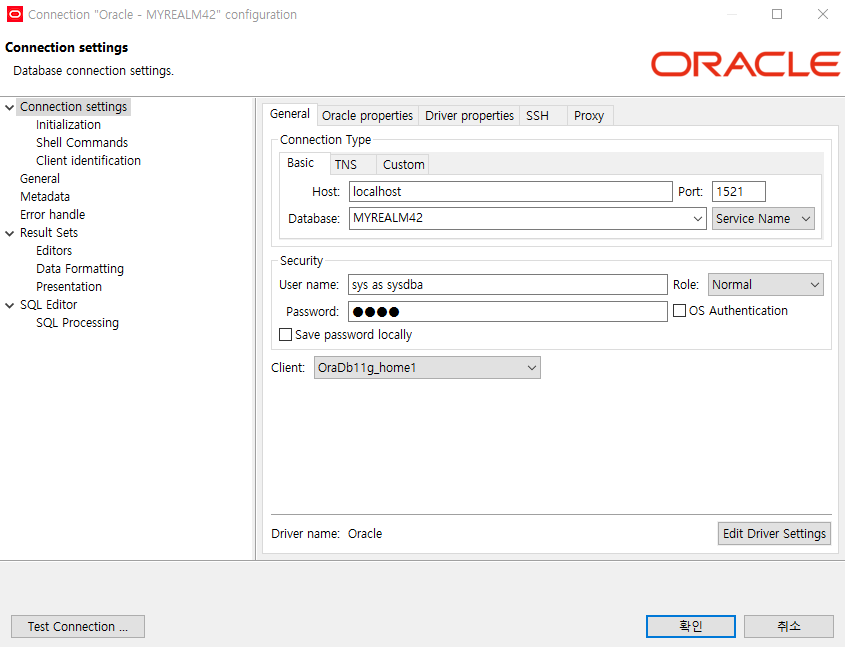Viewport: 845px width, 647px height.
Task: Open the Database name dropdown
Action: [x=697, y=219]
